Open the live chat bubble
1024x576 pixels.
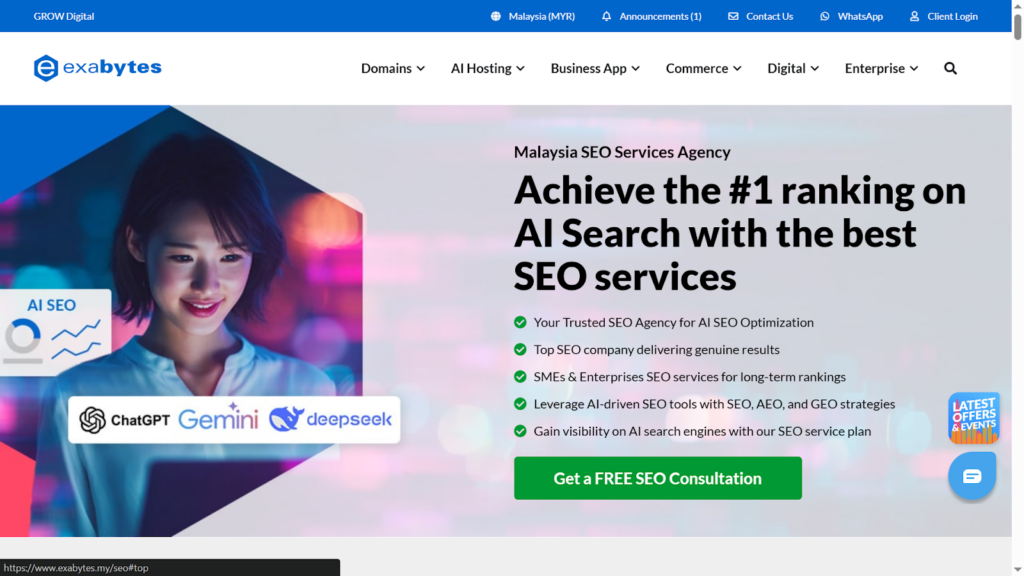click(972, 476)
